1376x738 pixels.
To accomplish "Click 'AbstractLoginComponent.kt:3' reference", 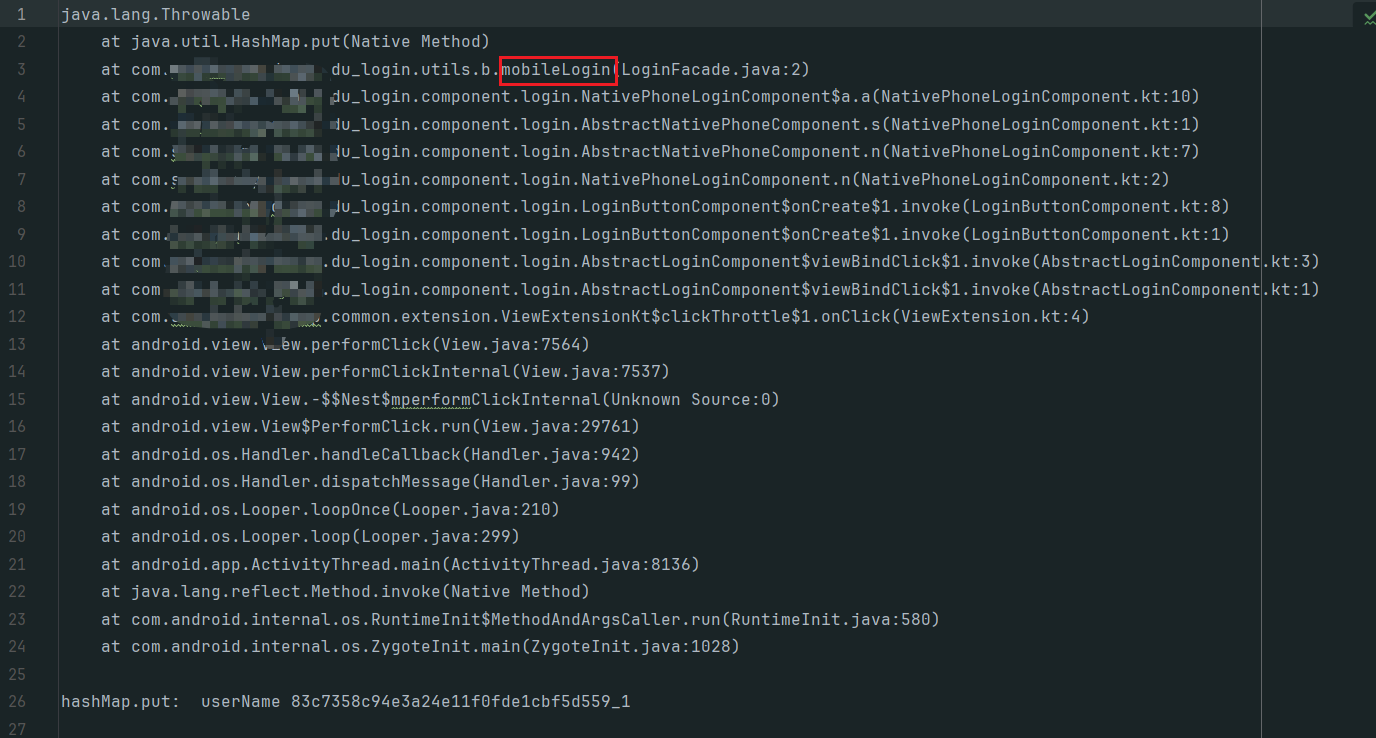I will (1175, 262).
